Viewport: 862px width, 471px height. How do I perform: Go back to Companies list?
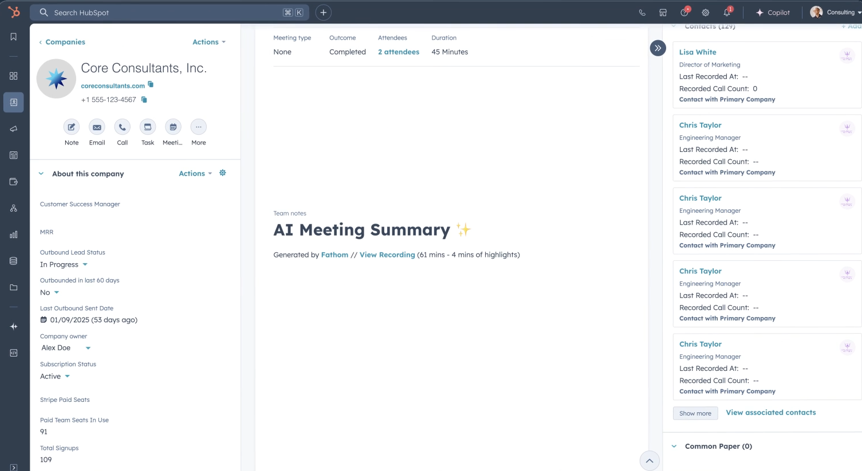(62, 42)
